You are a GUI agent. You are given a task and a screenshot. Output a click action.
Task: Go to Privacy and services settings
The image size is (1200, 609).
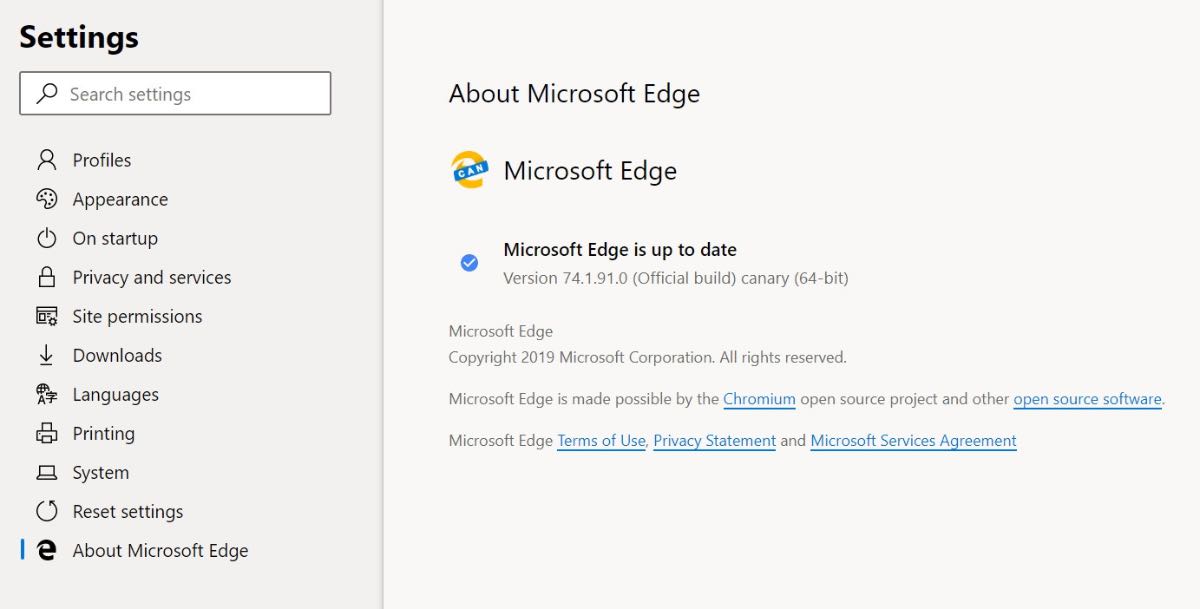click(x=151, y=277)
